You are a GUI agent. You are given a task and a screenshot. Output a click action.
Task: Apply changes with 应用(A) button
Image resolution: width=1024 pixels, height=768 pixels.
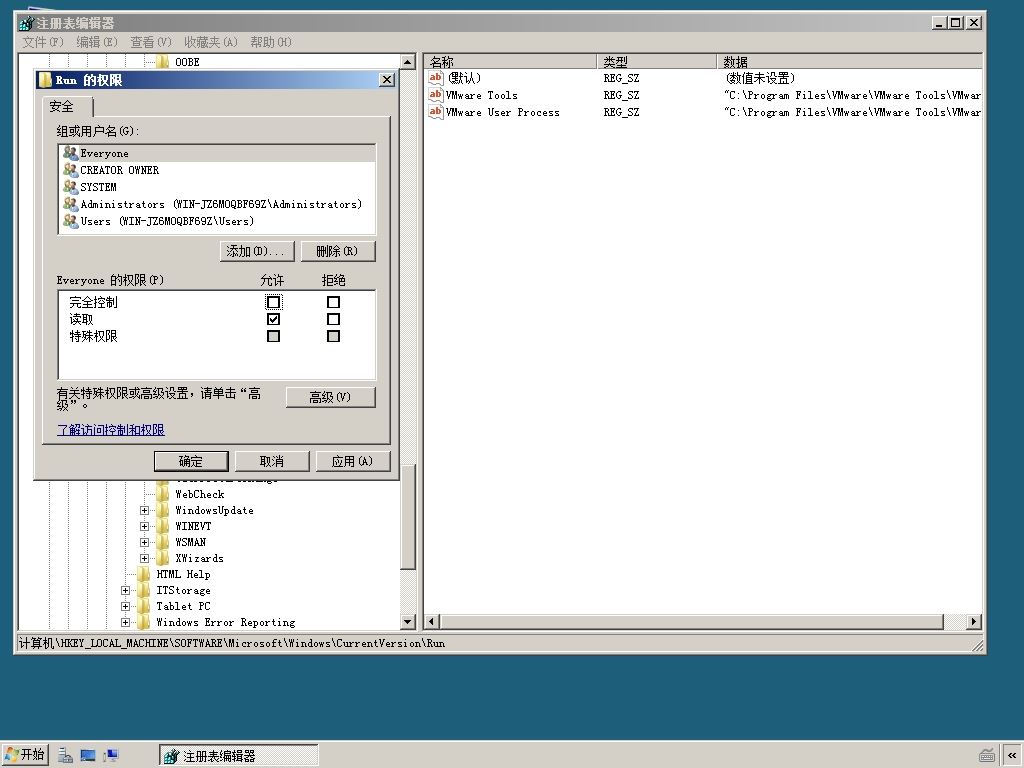[353, 461]
